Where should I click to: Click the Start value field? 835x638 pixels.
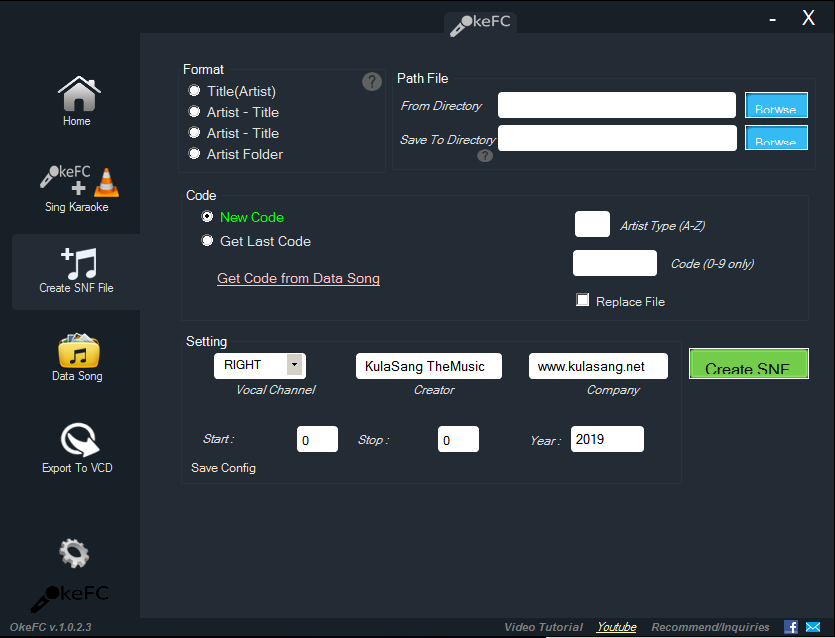coord(317,439)
